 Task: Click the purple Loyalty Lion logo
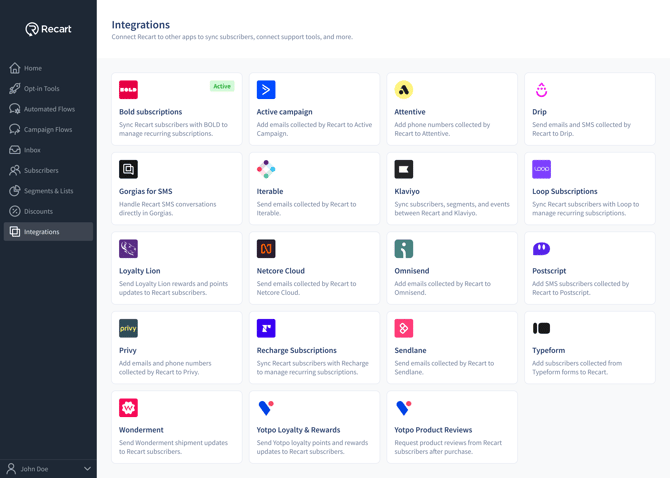[128, 249]
